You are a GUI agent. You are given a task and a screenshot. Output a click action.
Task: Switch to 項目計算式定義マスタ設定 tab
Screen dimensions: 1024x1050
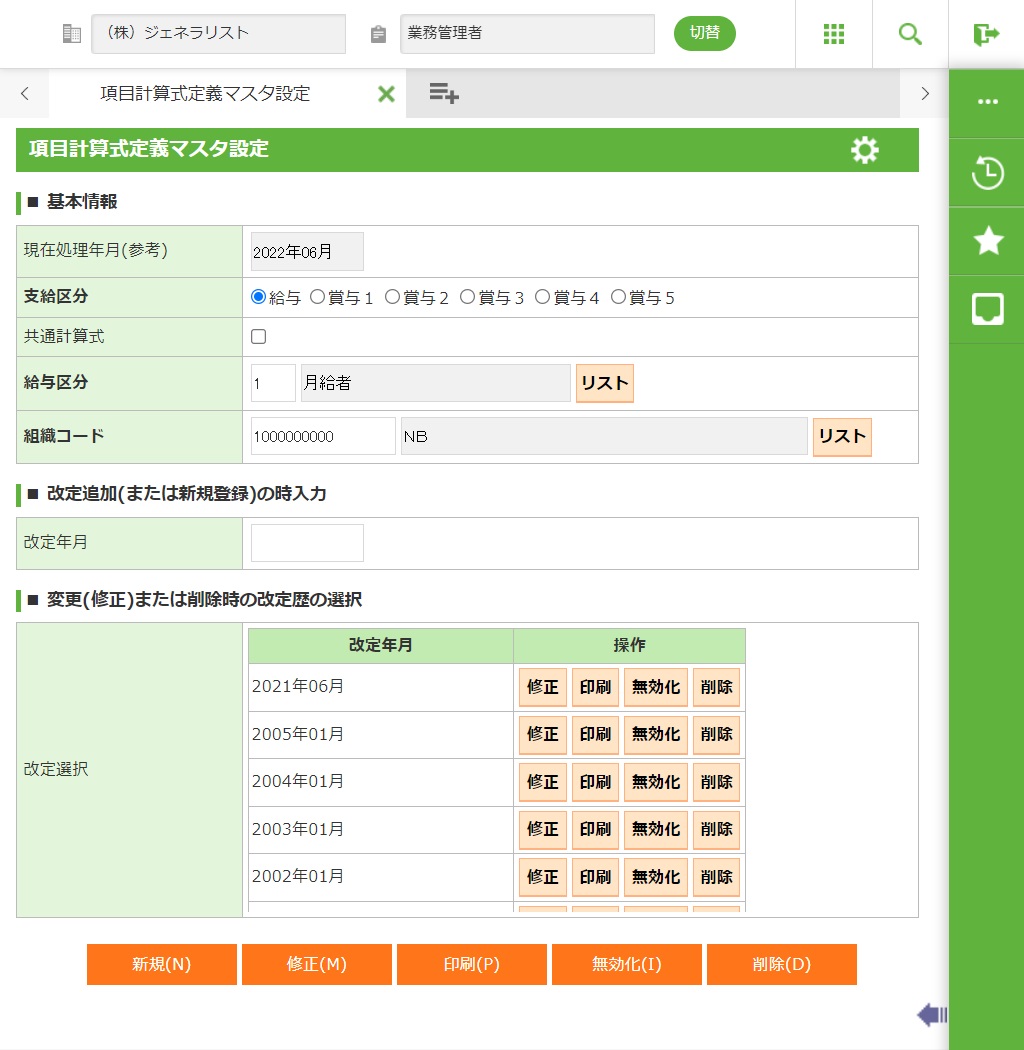click(x=205, y=94)
